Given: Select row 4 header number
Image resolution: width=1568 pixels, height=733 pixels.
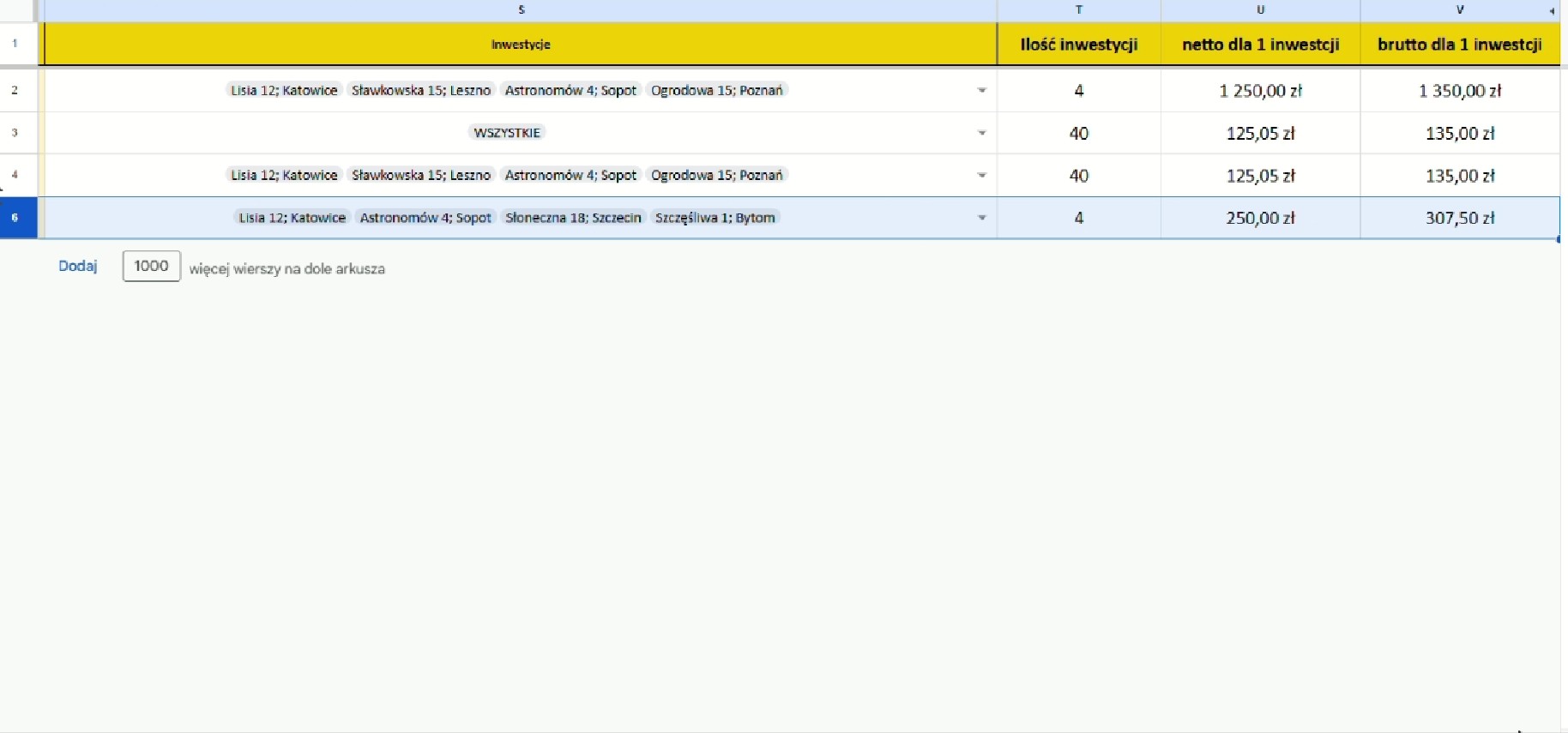Looking at the screenshot, I should coord(15,175).
